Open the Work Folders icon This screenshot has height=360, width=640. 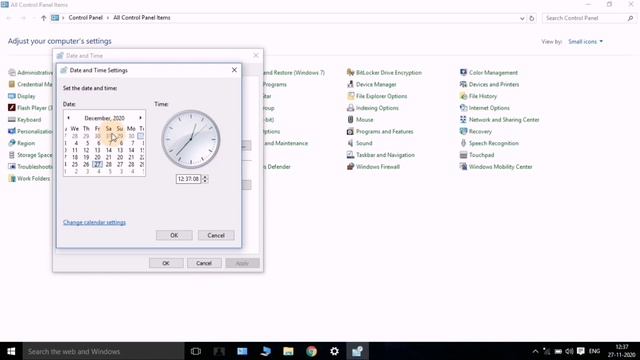12,178
